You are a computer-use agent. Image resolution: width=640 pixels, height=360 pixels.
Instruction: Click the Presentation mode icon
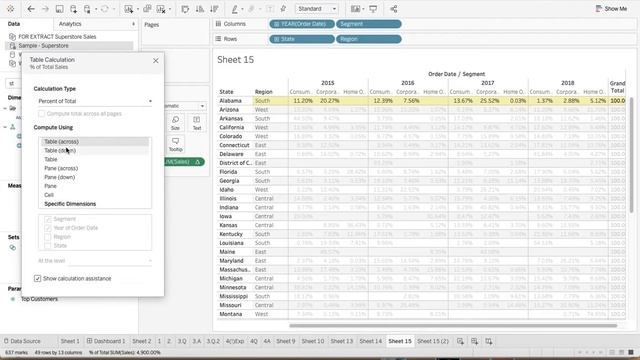pyautogui.click(x=373, y=9)
